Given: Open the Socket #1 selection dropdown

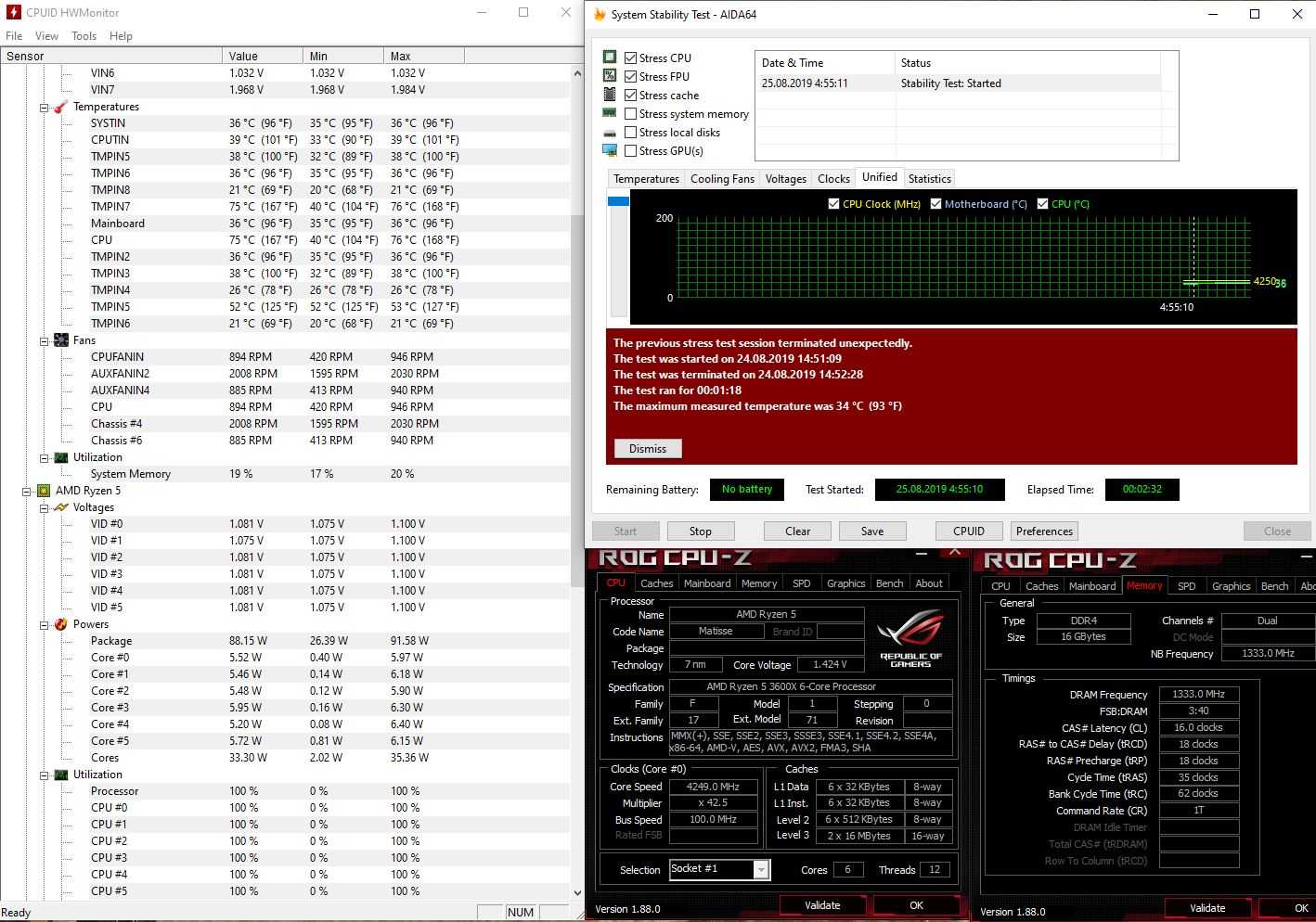Looking at the screenshot, I should 761,869.
